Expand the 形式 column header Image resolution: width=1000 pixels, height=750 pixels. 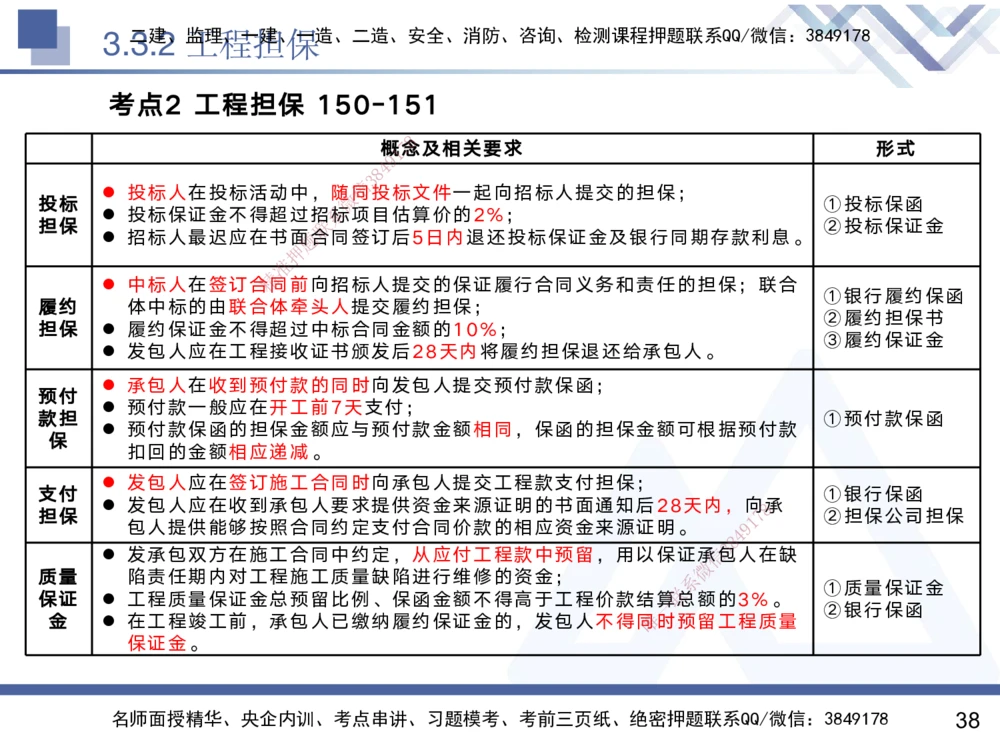coord(896,146)
